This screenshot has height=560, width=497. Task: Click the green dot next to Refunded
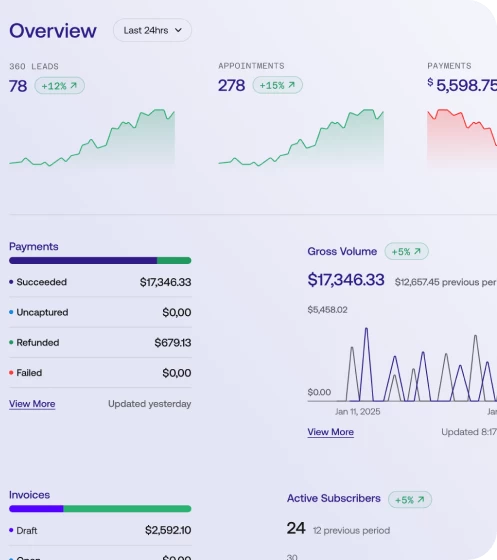point(11,342)
